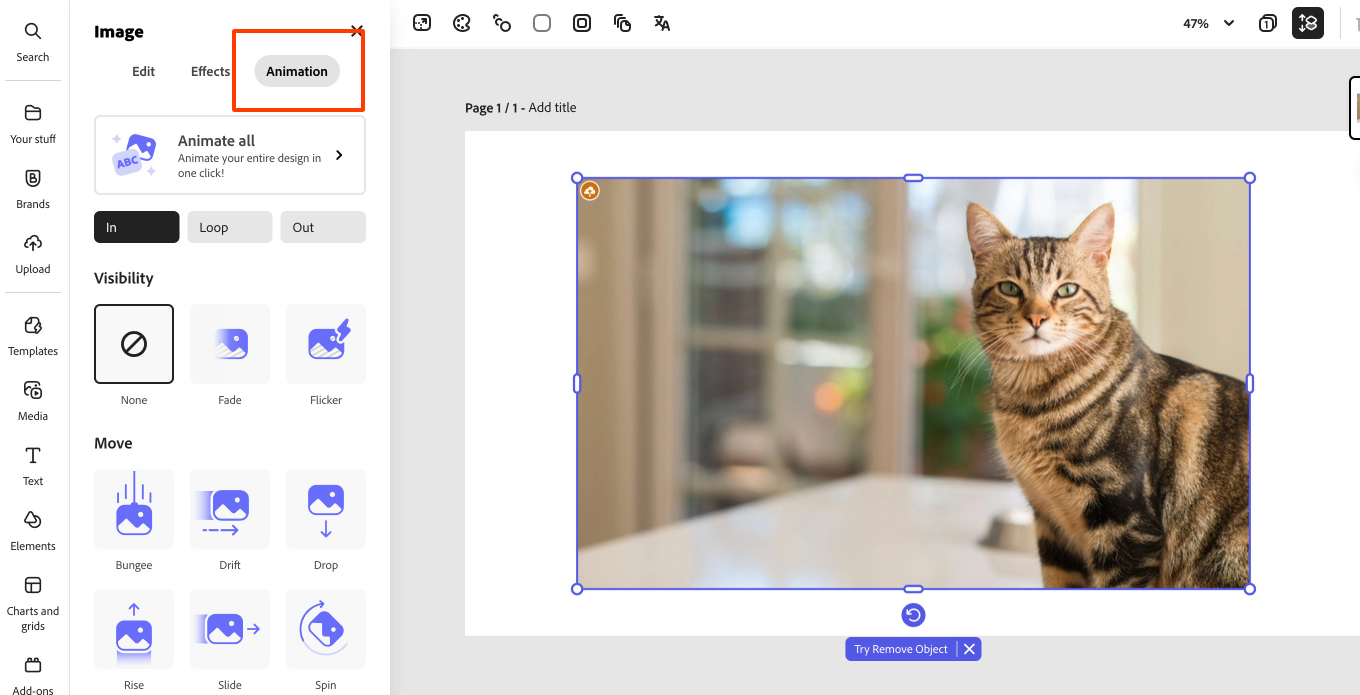1360x695 pixels.
Task: Open Your stuff folder
Action: tap(33, 124)
